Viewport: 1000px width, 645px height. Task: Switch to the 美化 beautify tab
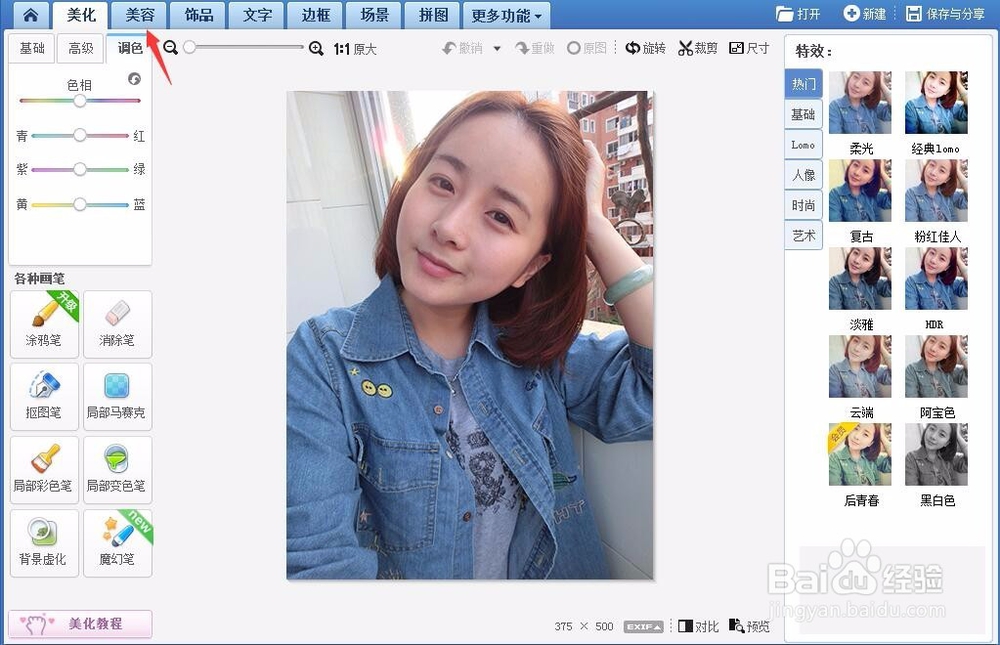pyautogui.click(x=80, y=15)
